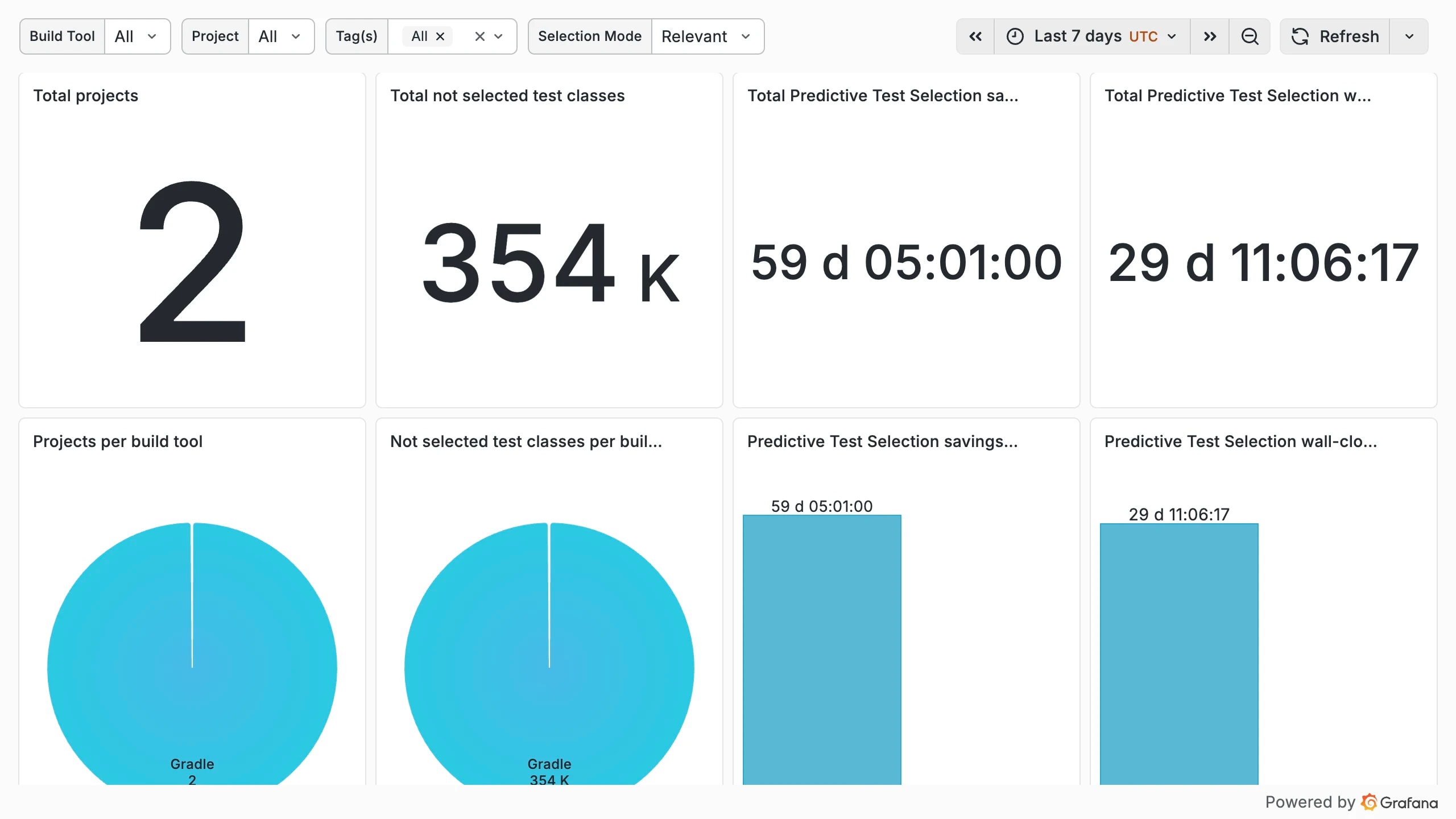Click the Powered by Grafana link
Screen dimensions: 1456x819
(x=1351, y=803)
